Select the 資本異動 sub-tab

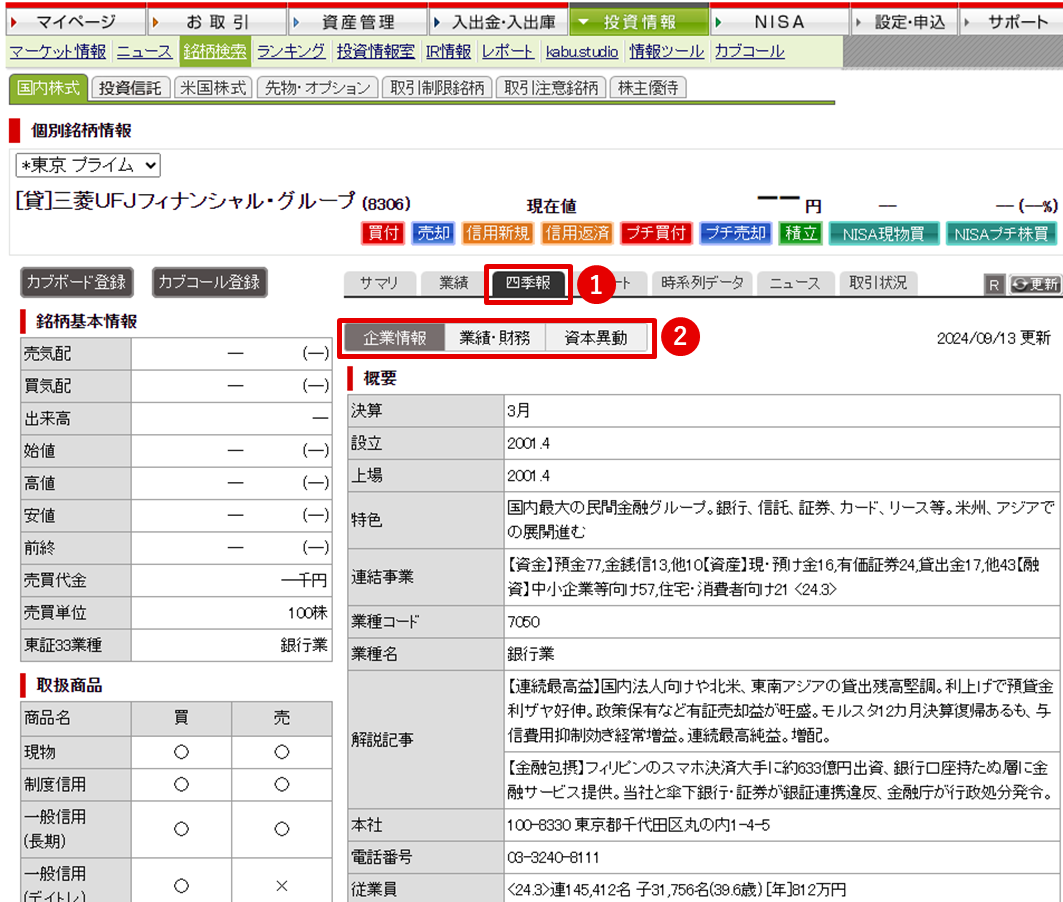pos(596,337)
